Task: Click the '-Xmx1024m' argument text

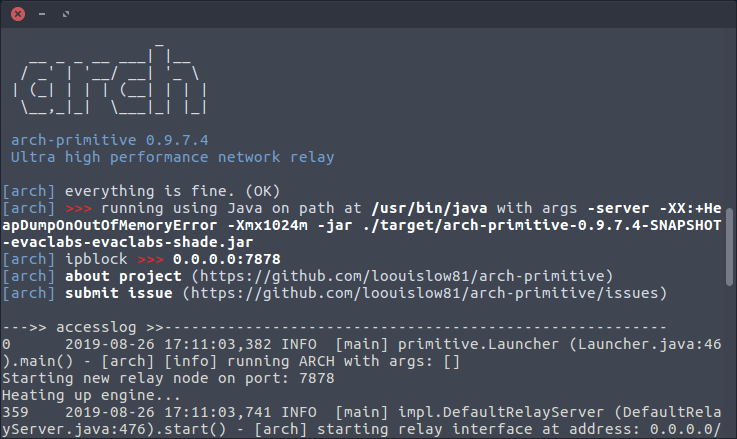Action: point(267,225)
